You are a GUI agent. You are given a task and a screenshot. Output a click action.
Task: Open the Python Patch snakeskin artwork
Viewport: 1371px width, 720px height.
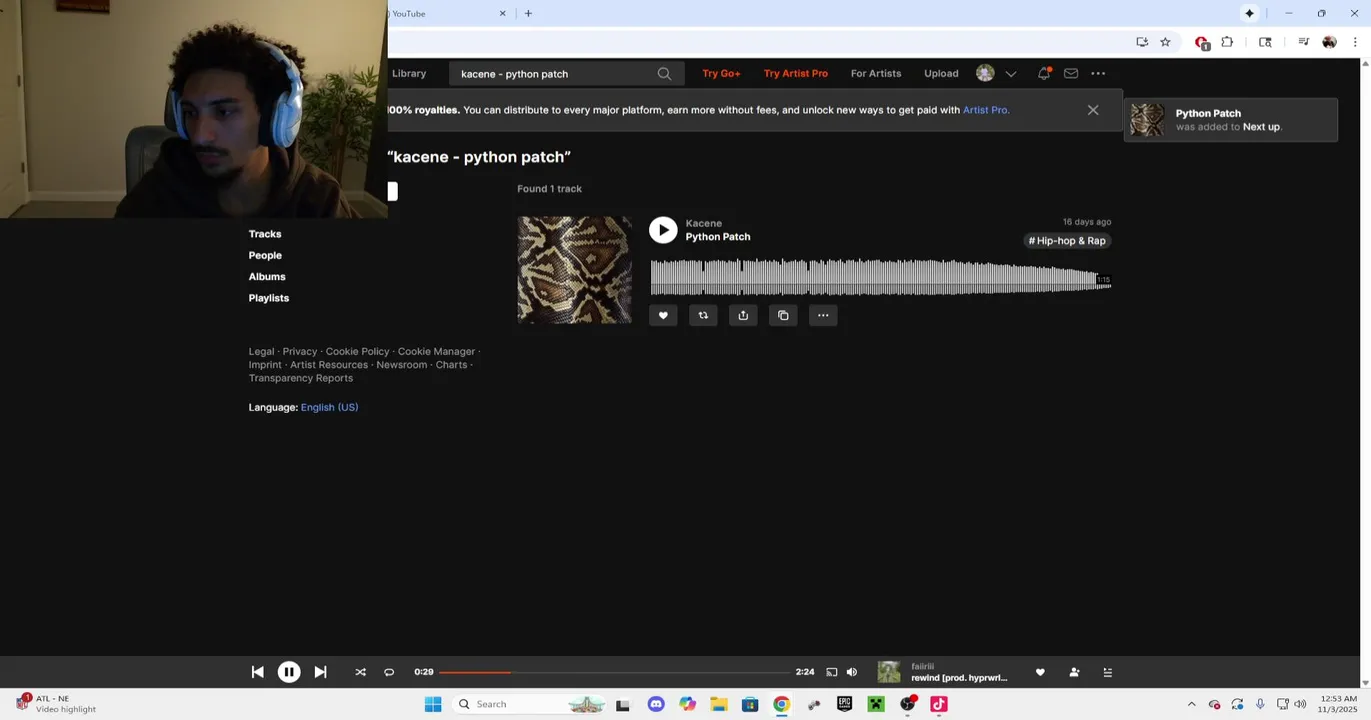[574, 270]
